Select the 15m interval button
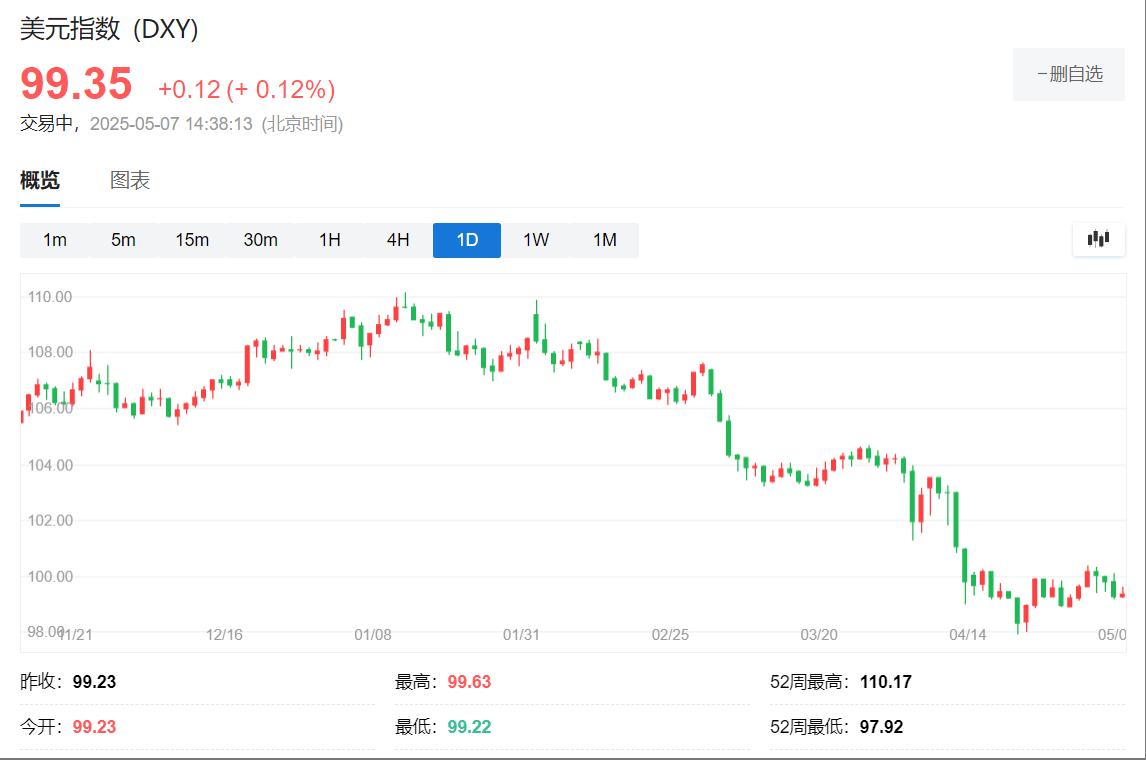The width and height of the screenshot is (1146, 760). (191, 240)
